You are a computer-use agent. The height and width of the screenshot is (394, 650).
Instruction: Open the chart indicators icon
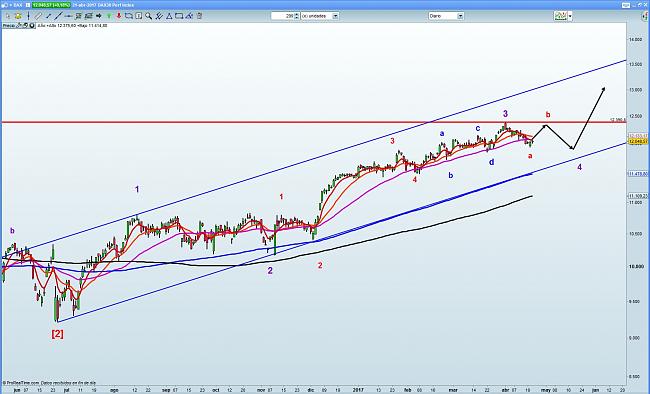[x=560, y=16]
